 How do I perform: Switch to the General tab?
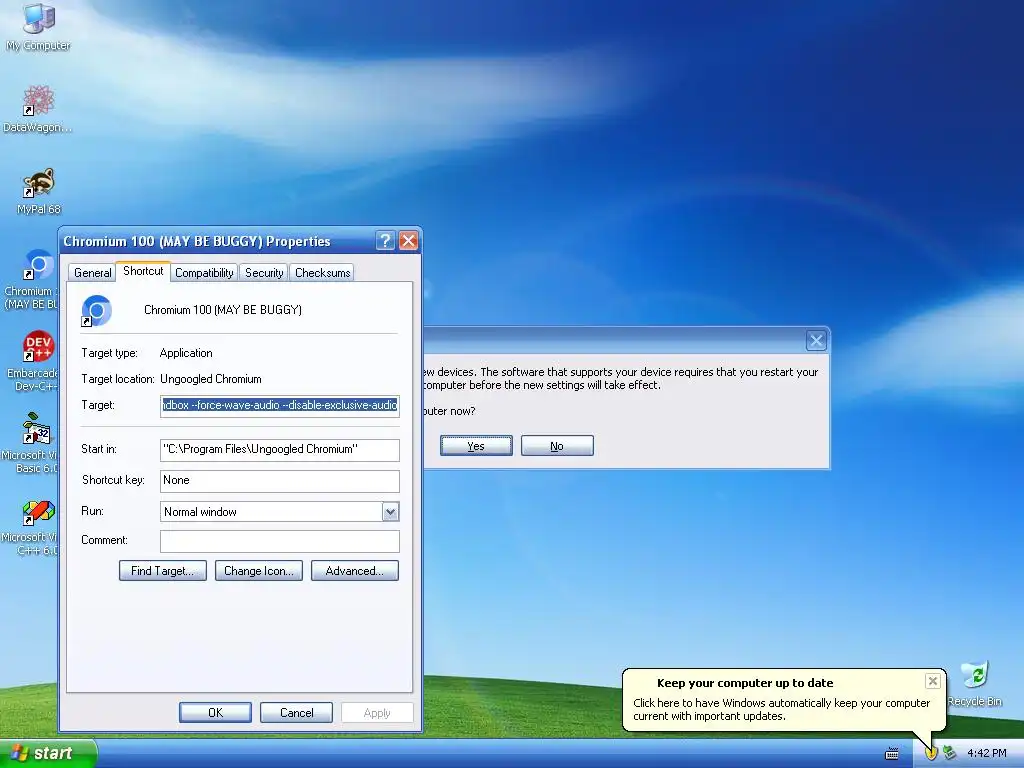click(92, 273)
